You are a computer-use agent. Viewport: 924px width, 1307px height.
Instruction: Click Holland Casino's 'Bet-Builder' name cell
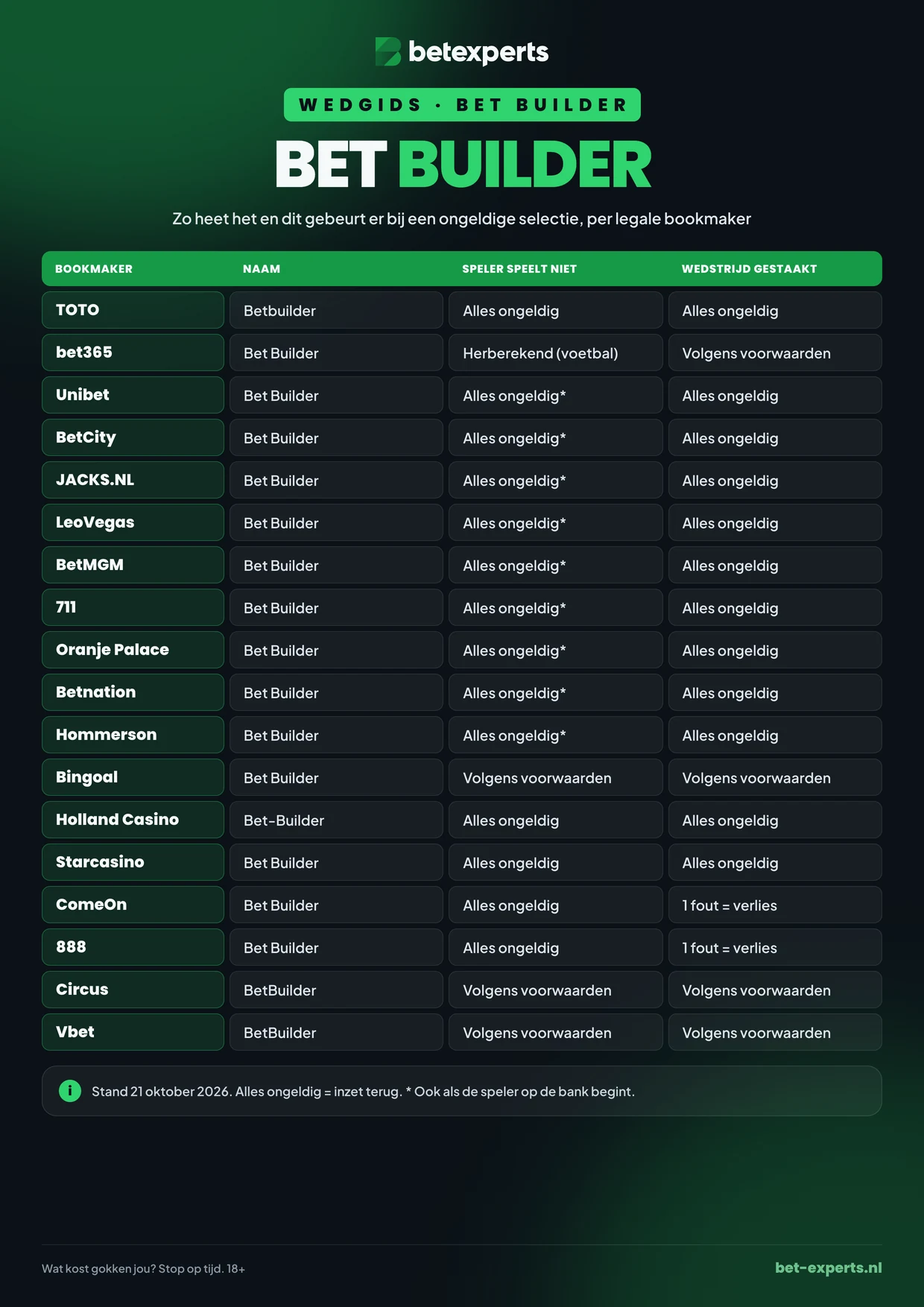tap(336, 820)
